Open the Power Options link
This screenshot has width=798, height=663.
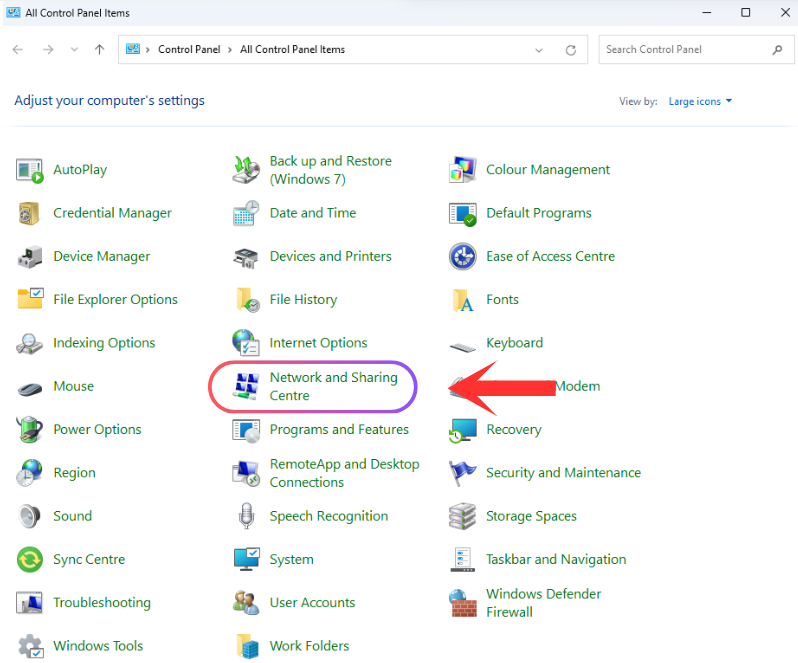point(97,429)
